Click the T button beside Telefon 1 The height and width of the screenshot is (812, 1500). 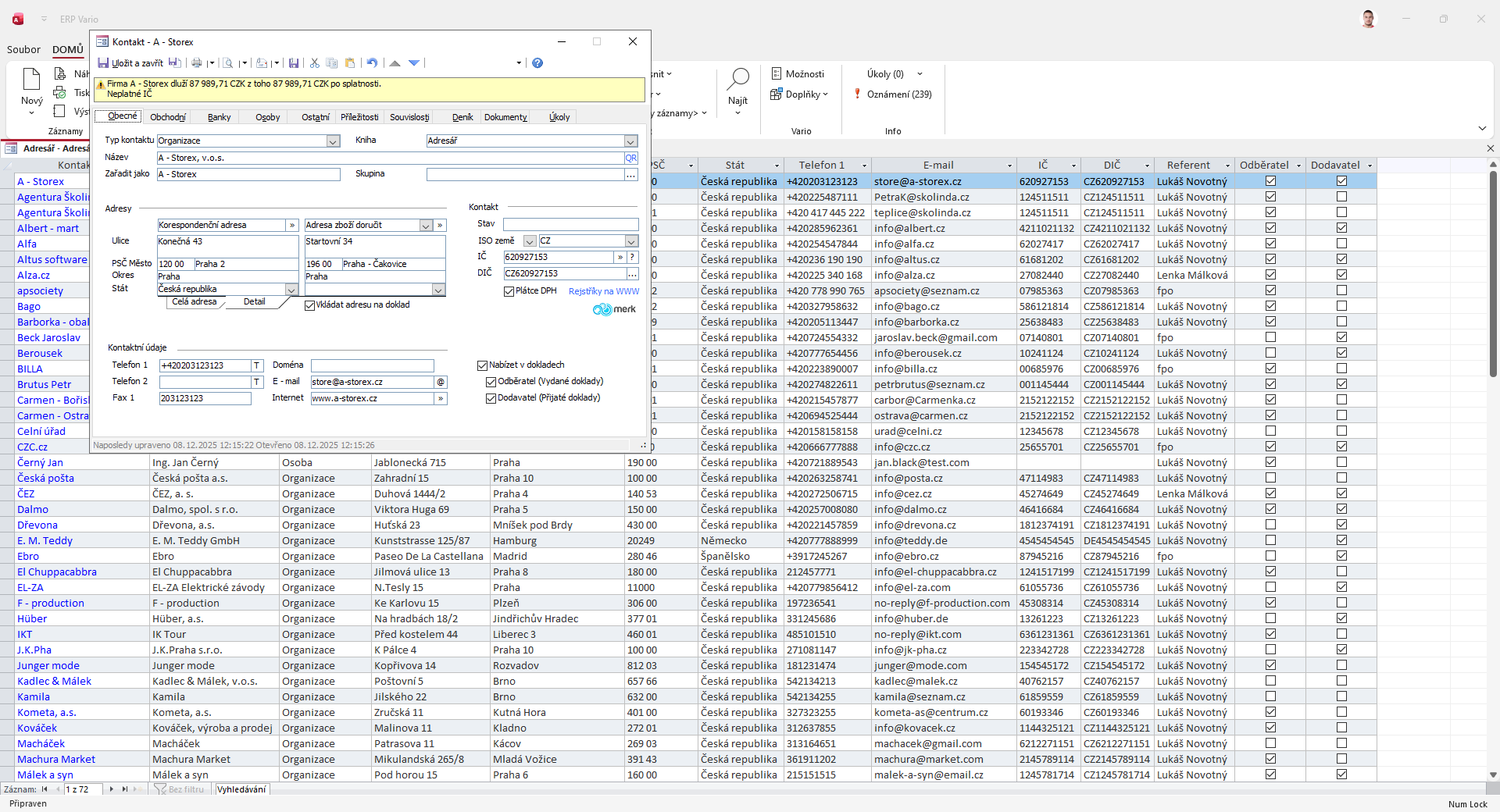click(x=256, y=365)
